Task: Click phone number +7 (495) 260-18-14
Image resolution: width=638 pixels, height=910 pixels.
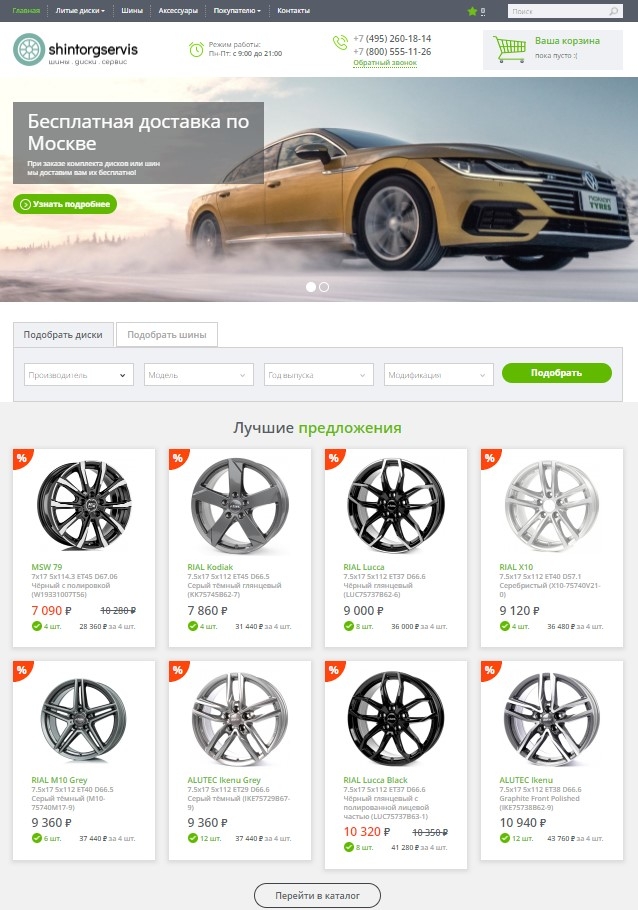Action: (x=392, y=38)
